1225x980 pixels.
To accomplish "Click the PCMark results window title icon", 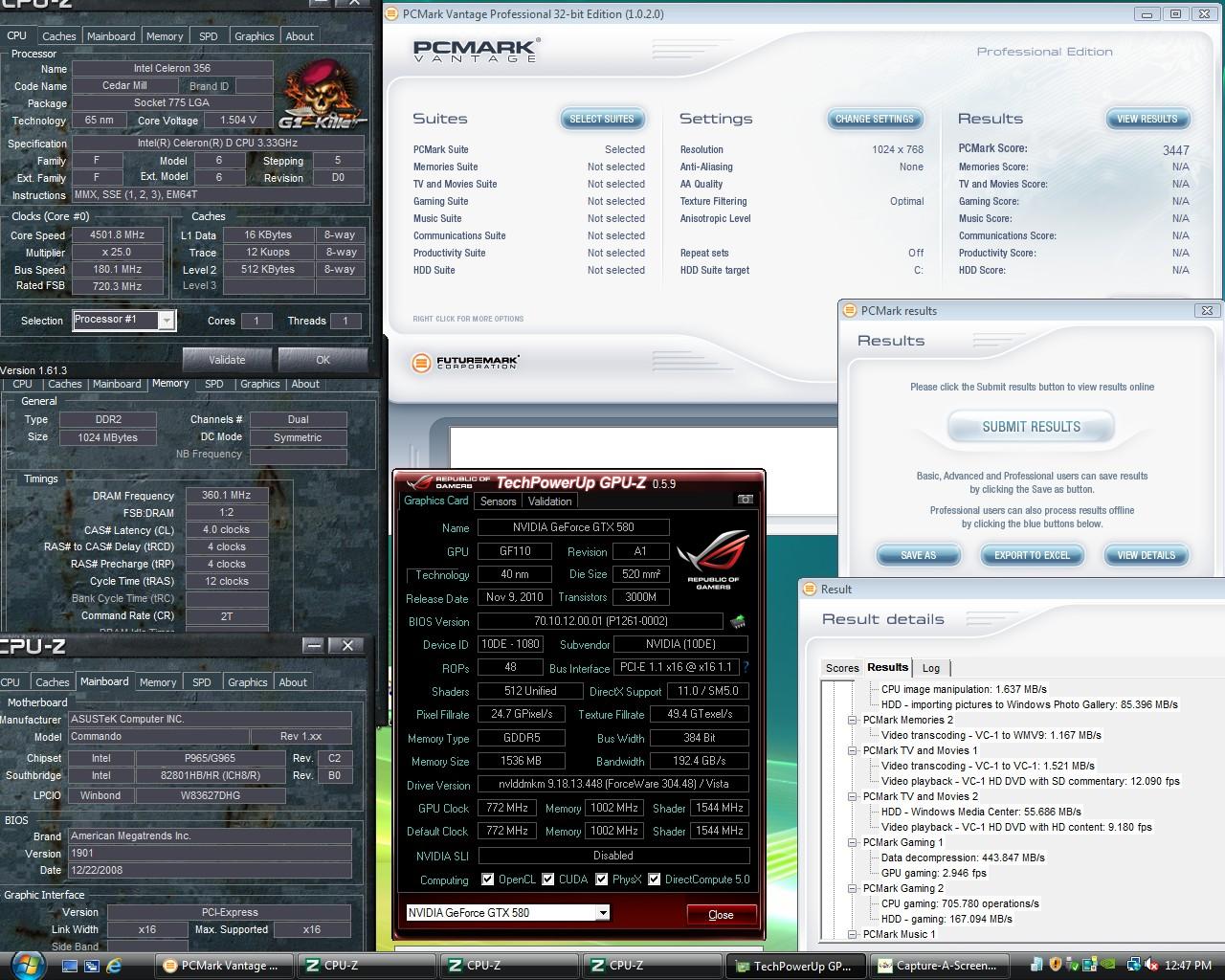I will coord(849,310).
